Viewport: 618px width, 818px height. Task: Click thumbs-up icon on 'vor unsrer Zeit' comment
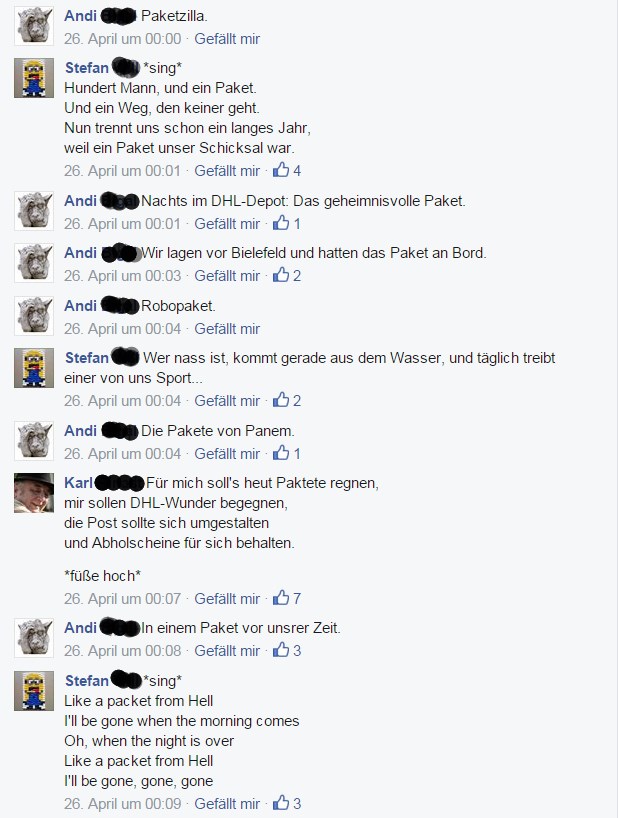[x=281, y=650]
